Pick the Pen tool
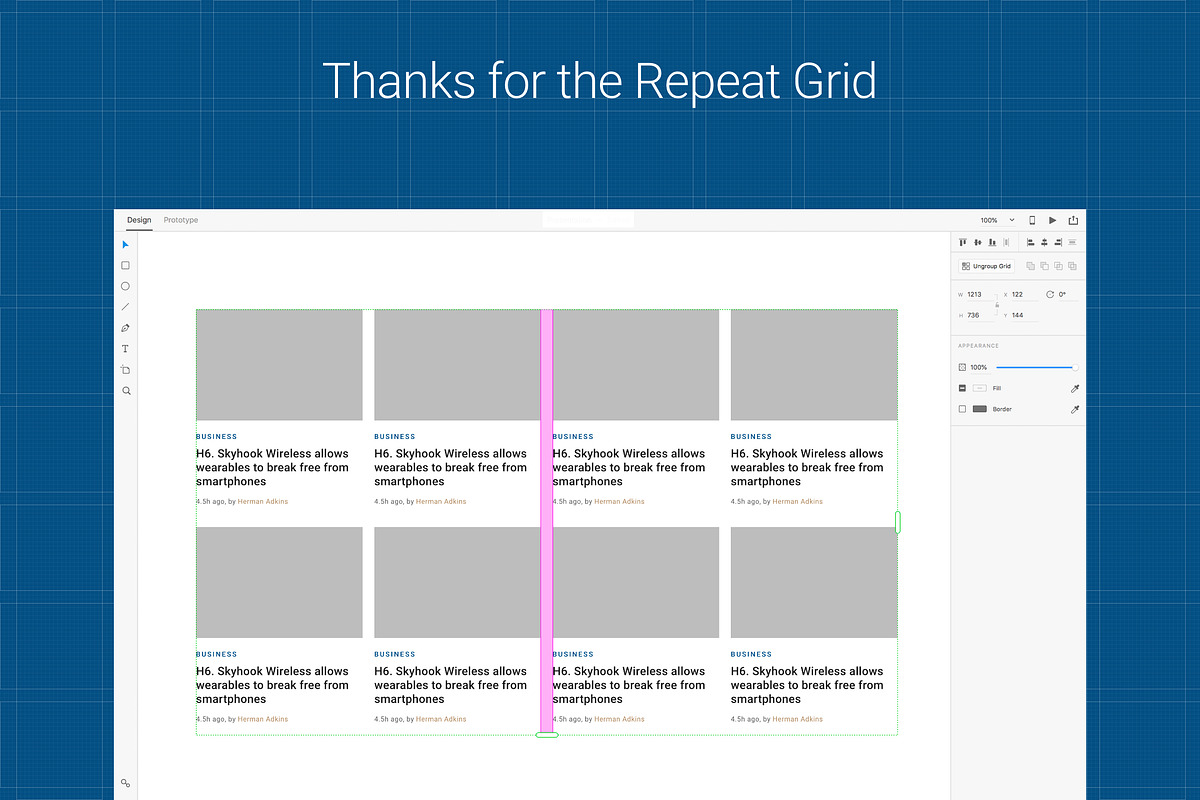The image size is (1200, 800). click(125, 328)
